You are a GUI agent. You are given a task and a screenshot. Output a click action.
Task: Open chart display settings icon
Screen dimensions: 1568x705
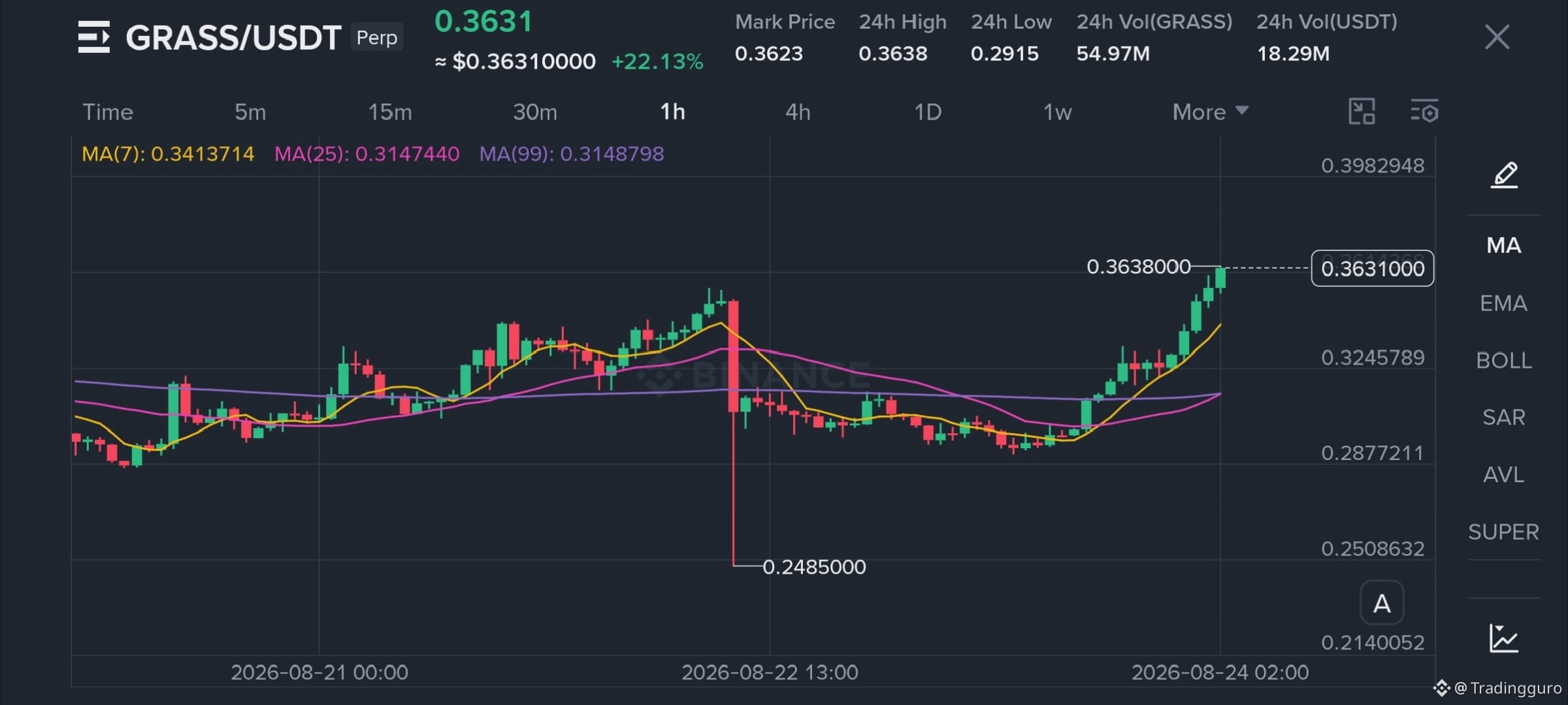pyautogui.click(x=1424, y=111)
